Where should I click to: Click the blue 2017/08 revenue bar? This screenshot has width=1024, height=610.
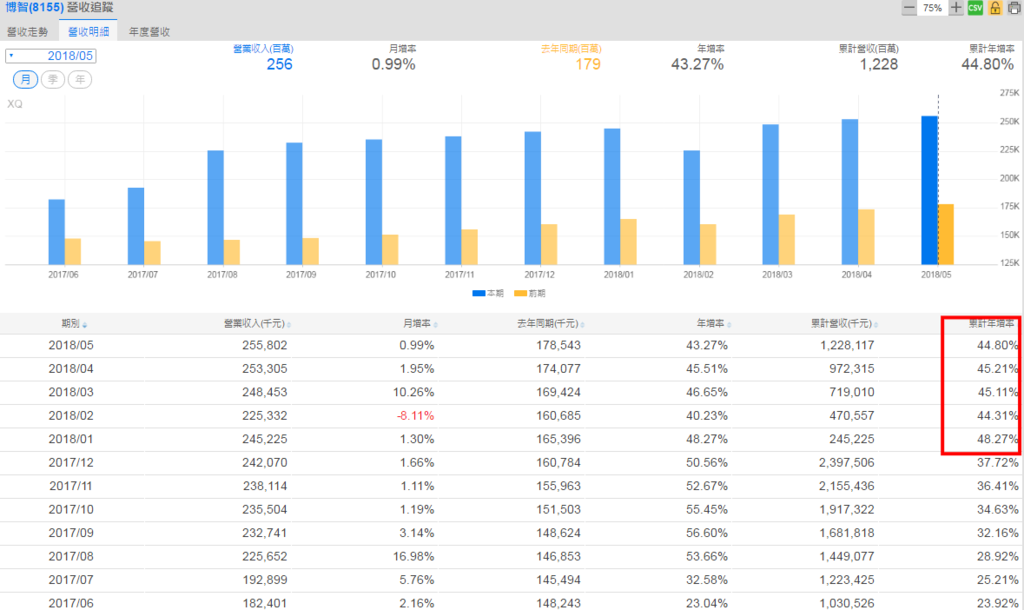[x=216, y=208]
